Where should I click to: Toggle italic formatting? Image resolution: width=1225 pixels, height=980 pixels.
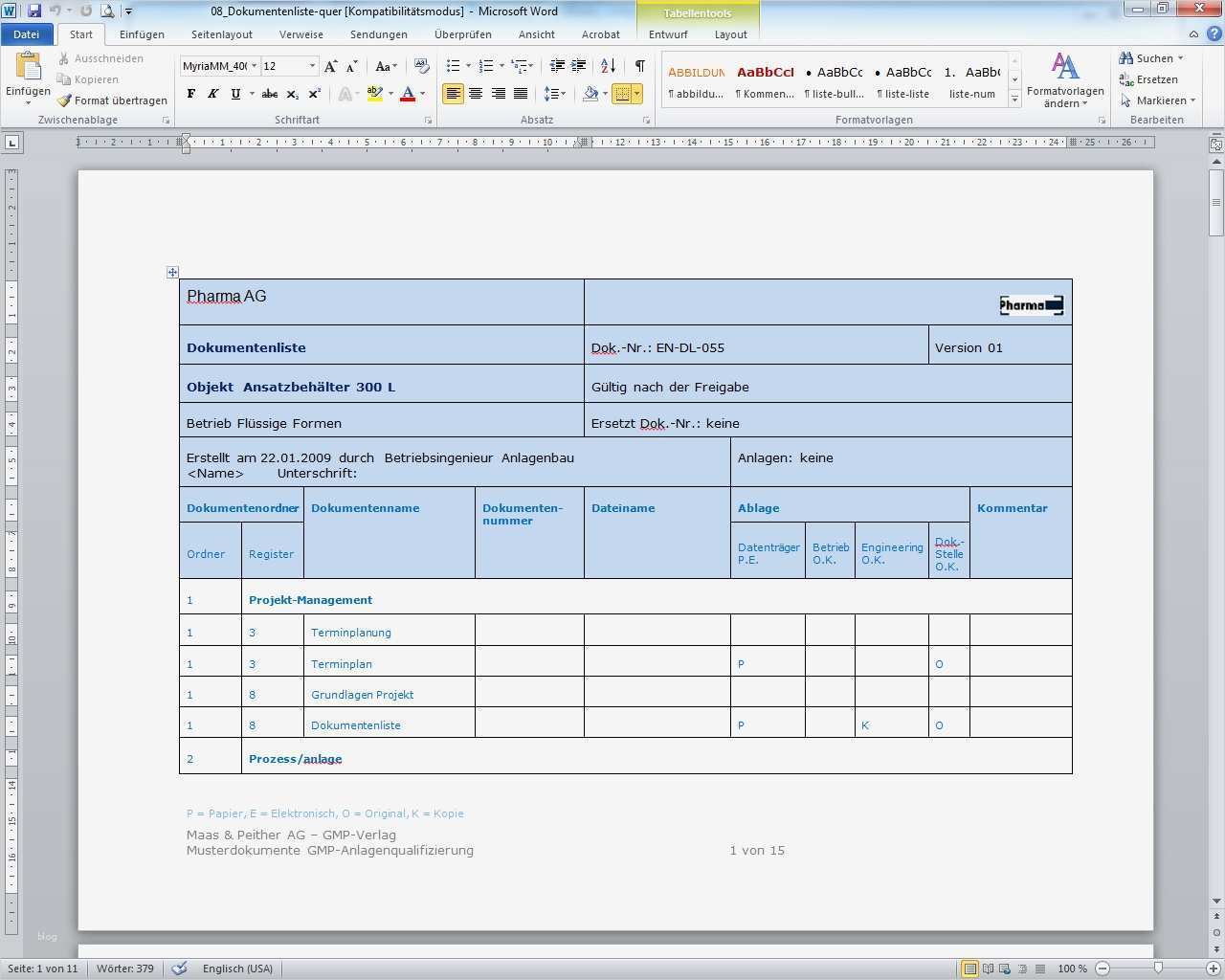212,94
